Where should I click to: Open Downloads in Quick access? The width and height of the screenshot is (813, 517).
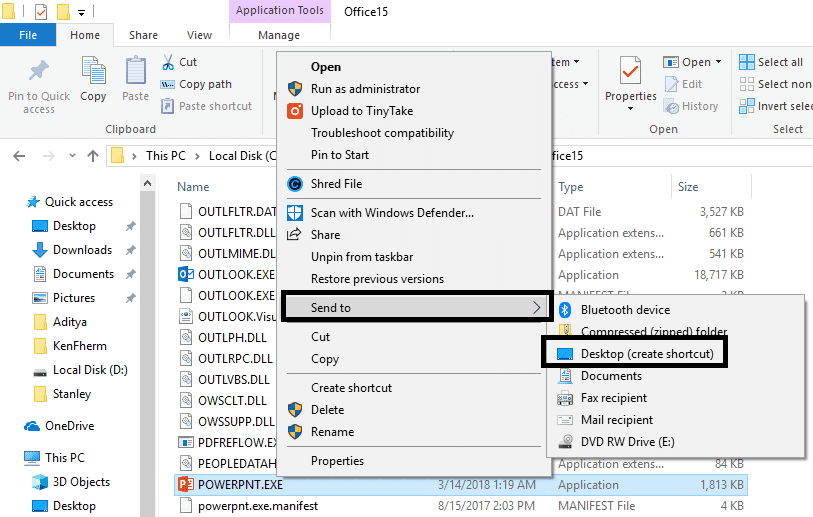pos(82,250)
